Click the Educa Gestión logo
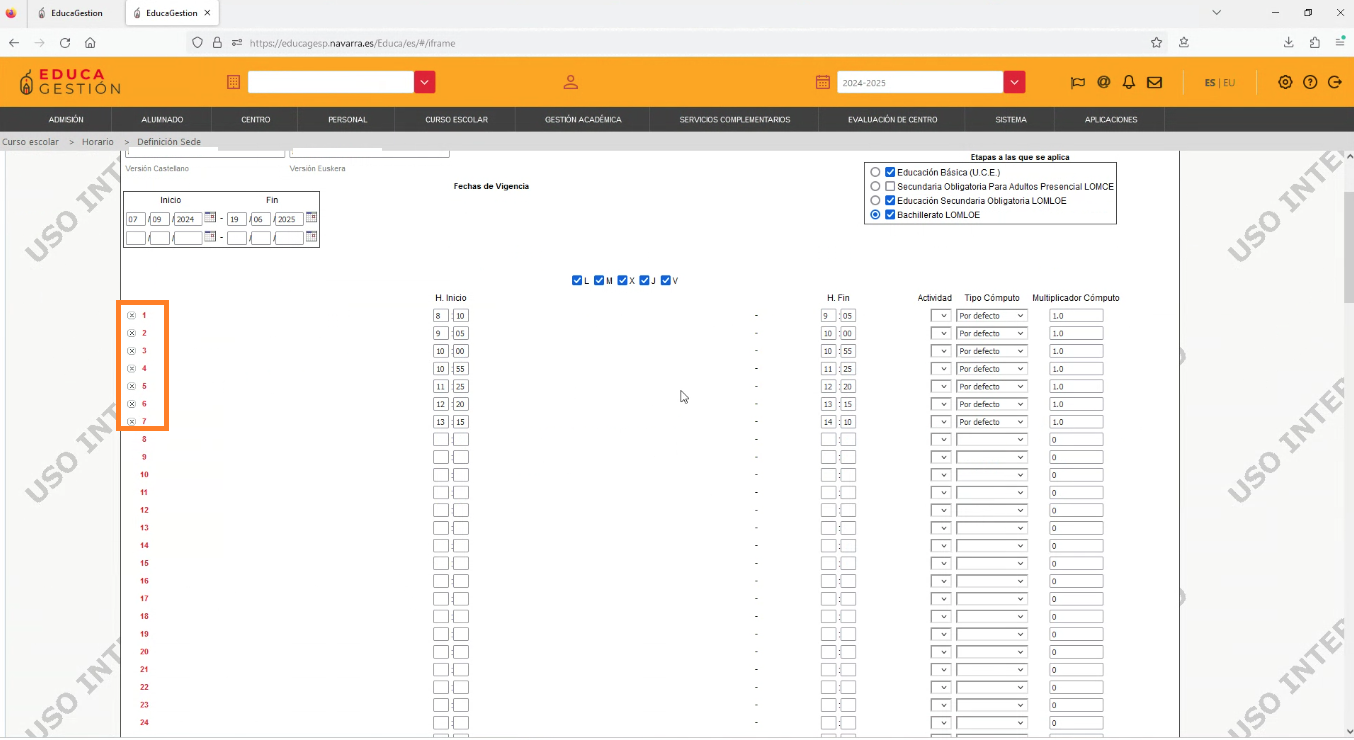 [x=70, y=82]
